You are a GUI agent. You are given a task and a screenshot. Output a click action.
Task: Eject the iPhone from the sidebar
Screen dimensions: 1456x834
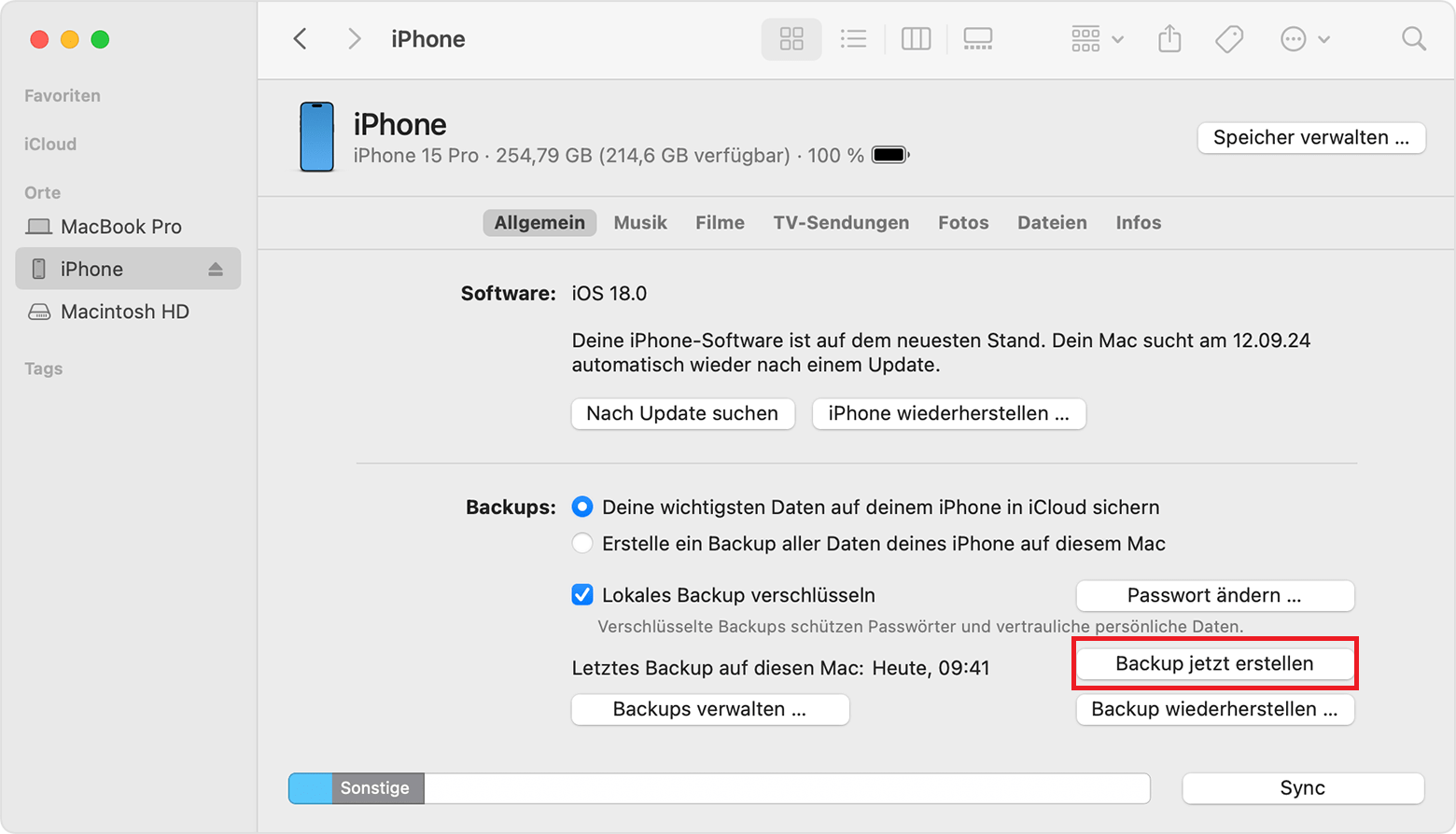[216, 269]
